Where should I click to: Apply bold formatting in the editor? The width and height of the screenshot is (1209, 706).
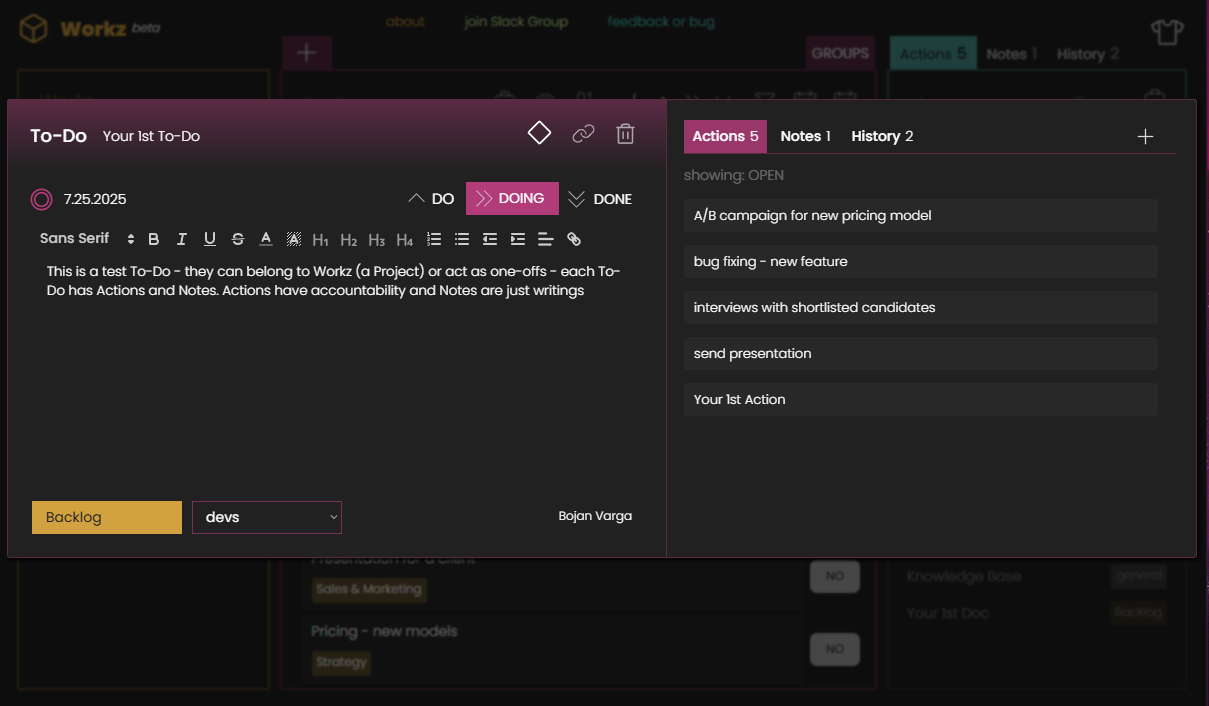(x=153, y=238)
